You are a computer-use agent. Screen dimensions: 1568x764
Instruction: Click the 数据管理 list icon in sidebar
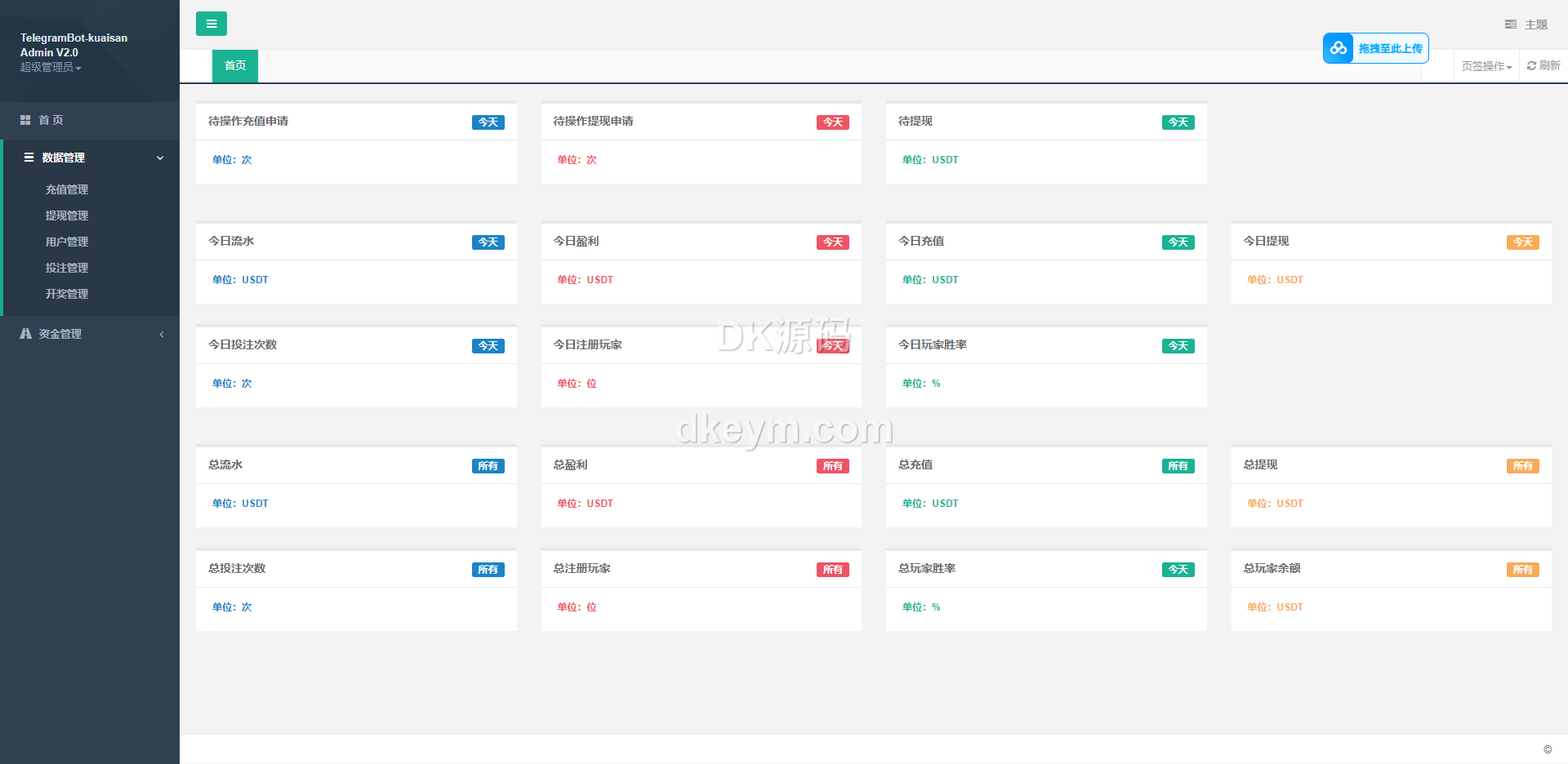tap(29, 158)
